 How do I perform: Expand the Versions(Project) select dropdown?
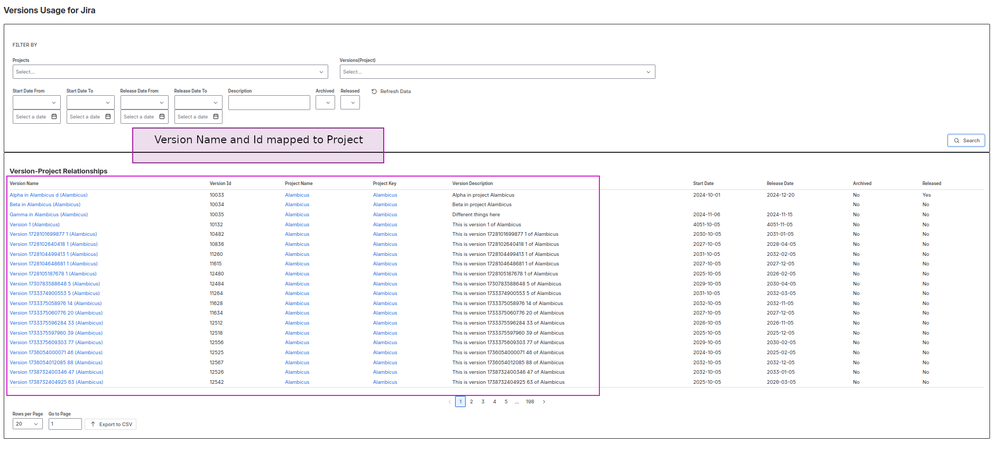click(x=498, y=72)
